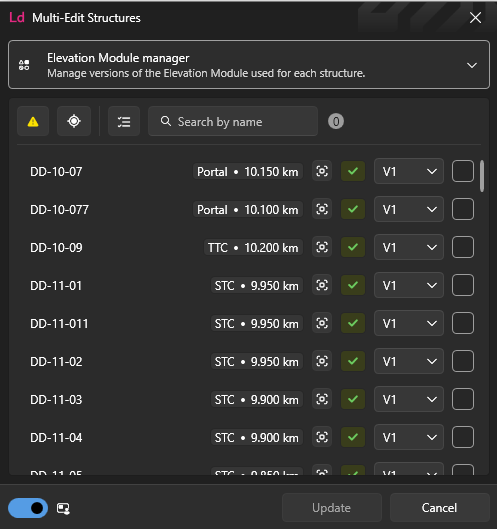Click the screen icon beside bottom toggle
The width and height of the screenshot is (497, 529).
[63, 508]
